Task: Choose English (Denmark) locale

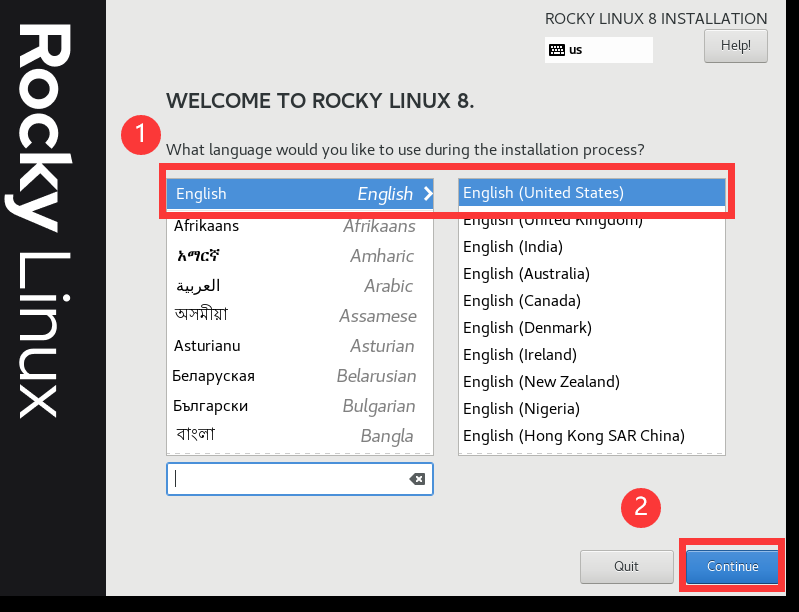Action: pos(592,328)
